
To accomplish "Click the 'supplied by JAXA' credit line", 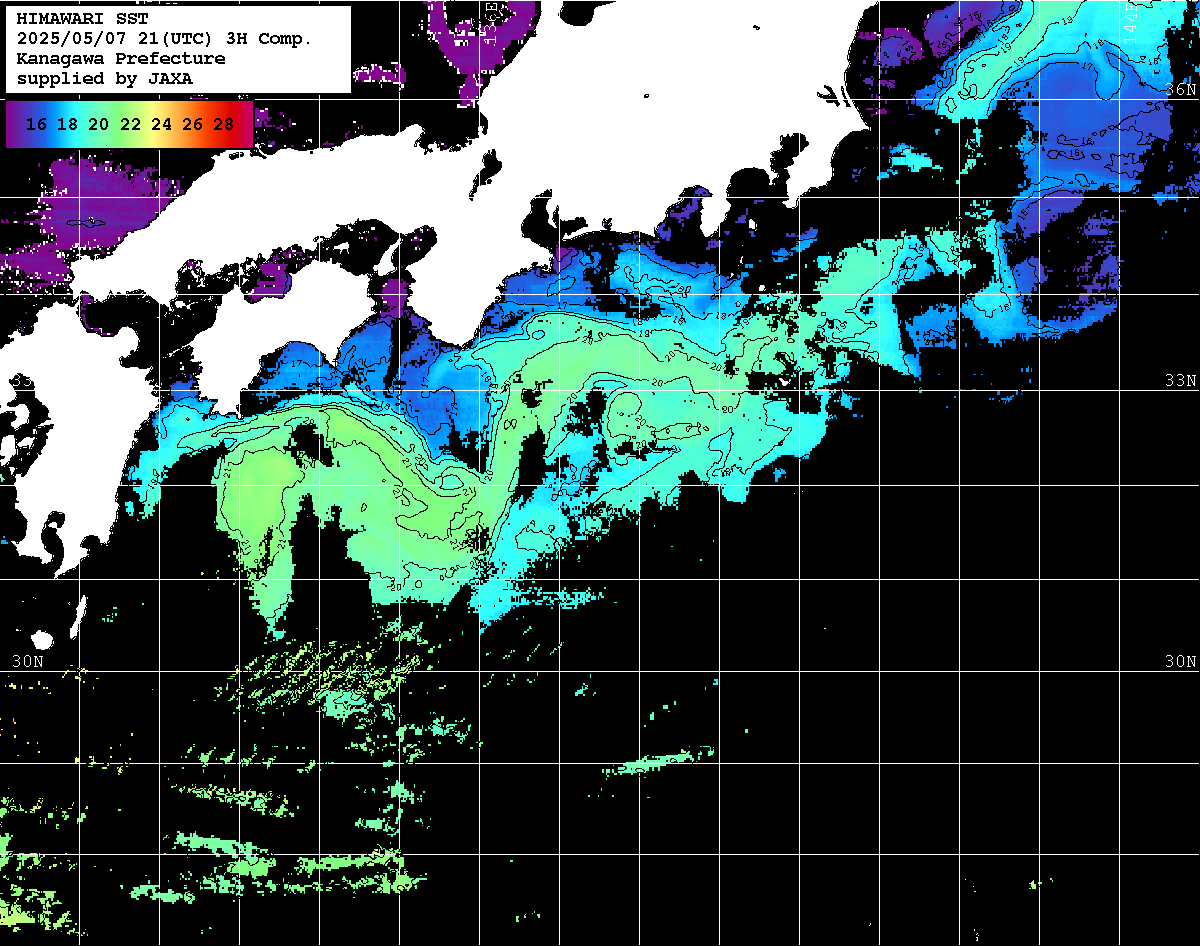I will pos(105,79).
